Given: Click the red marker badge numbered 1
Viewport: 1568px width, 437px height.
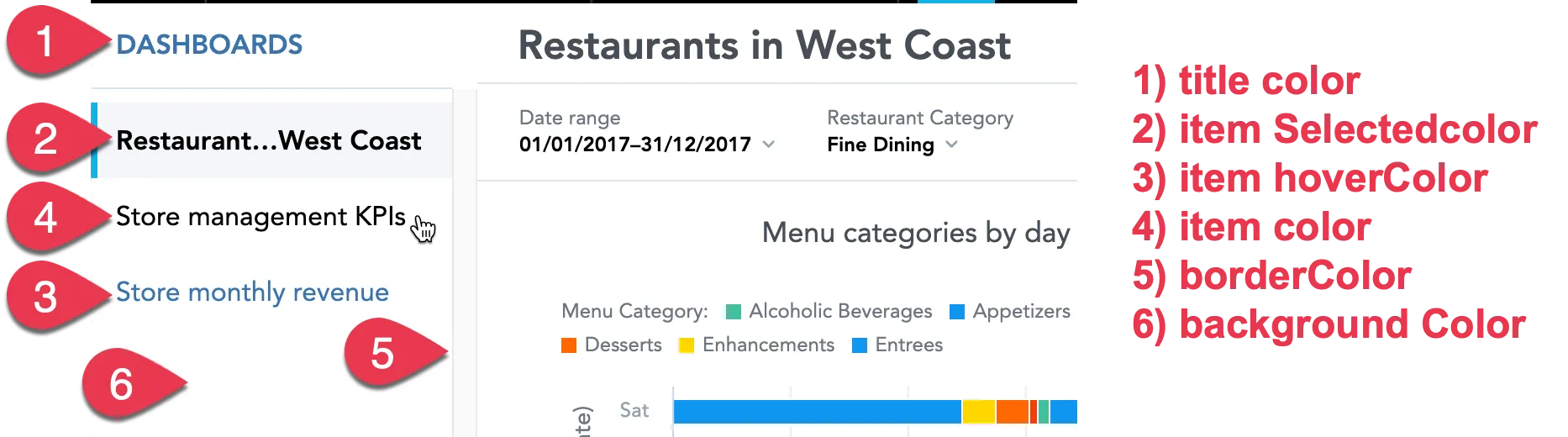Looking at the screenshot, I should (44, 40).
